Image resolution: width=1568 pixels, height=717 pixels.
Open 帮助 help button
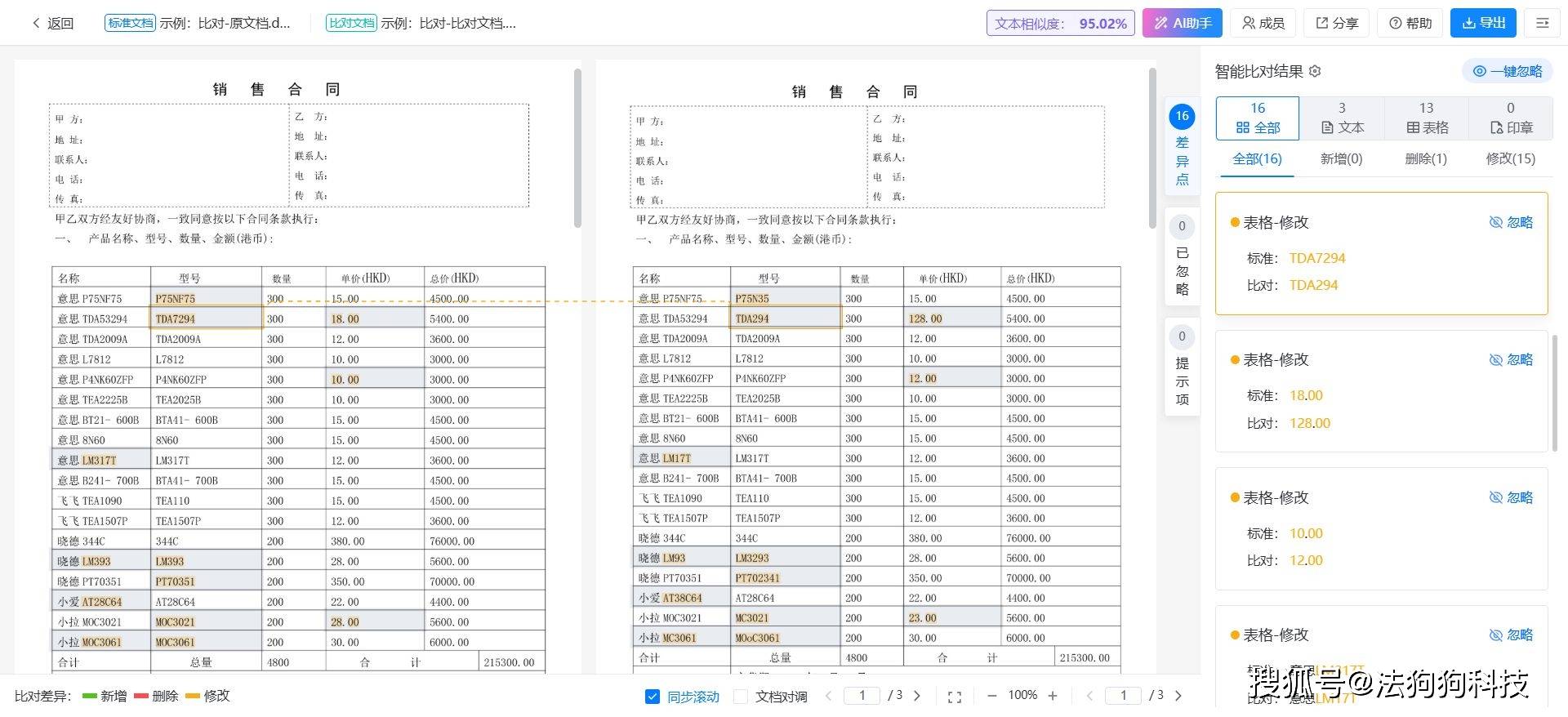point(1410,24)
